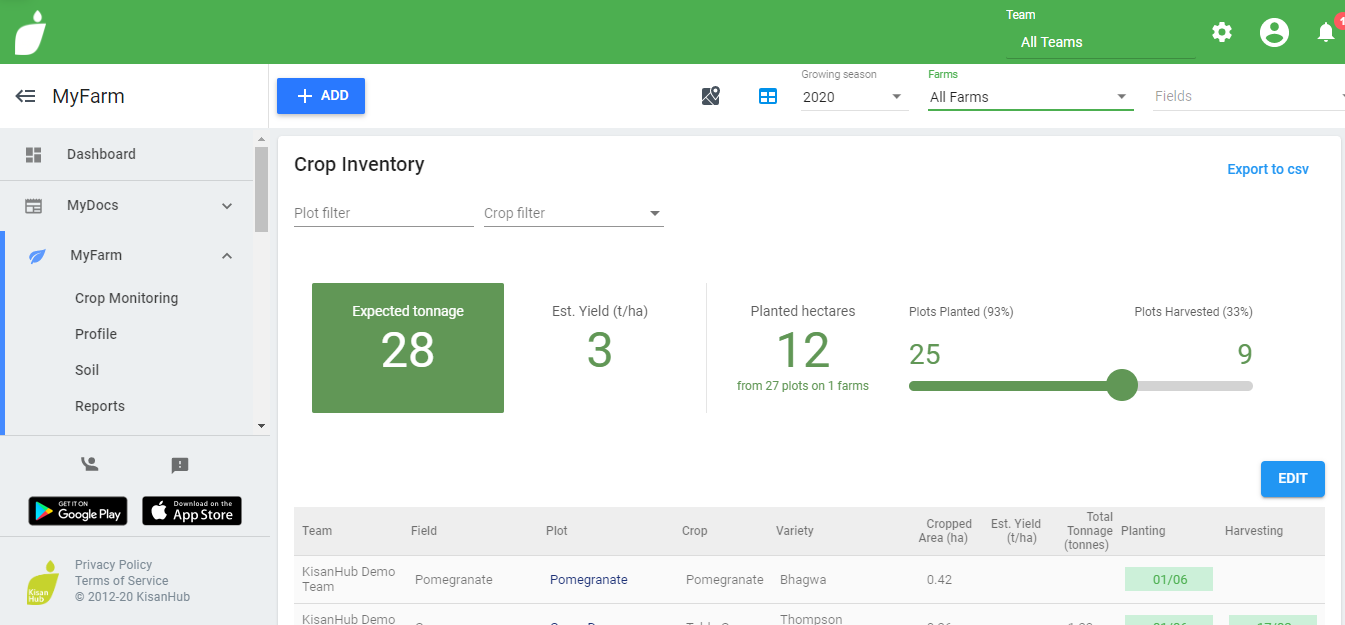Click the Variety column header
Image resolution: width=1345 pixels, height=625 pixels.
[x=795, y=531]
